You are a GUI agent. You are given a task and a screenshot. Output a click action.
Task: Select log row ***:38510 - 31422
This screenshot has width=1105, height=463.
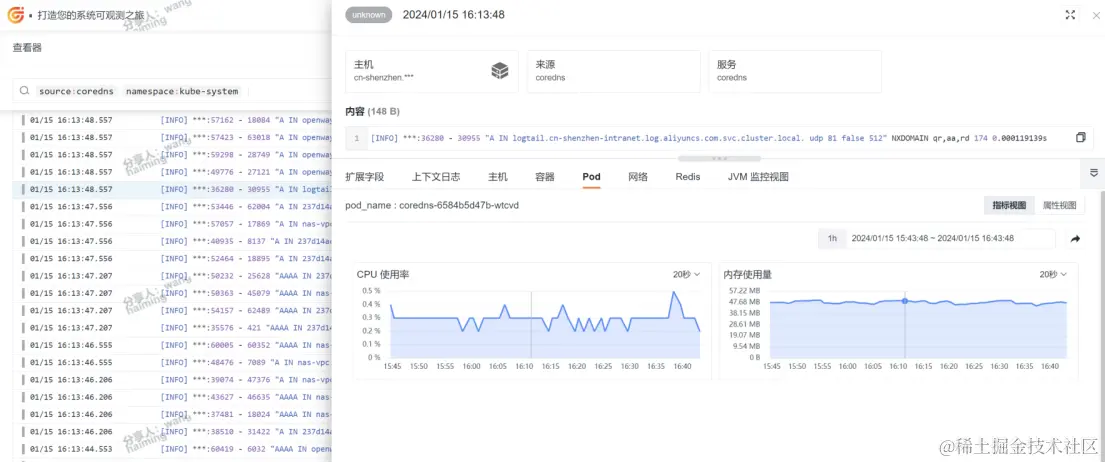point(173,431)
